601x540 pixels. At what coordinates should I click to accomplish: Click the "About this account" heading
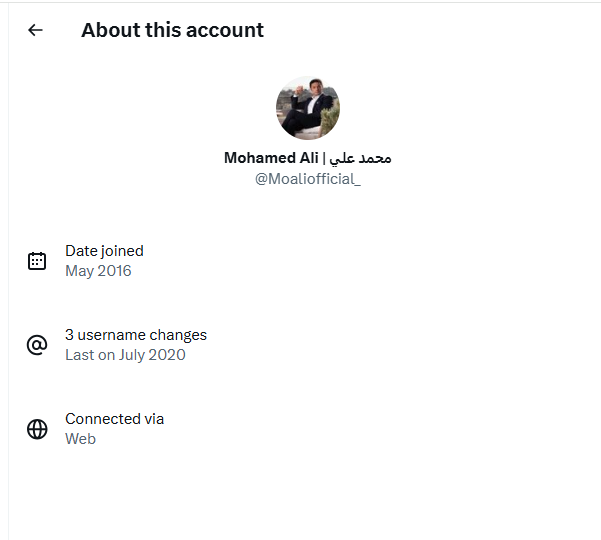(x=172, y=30)
